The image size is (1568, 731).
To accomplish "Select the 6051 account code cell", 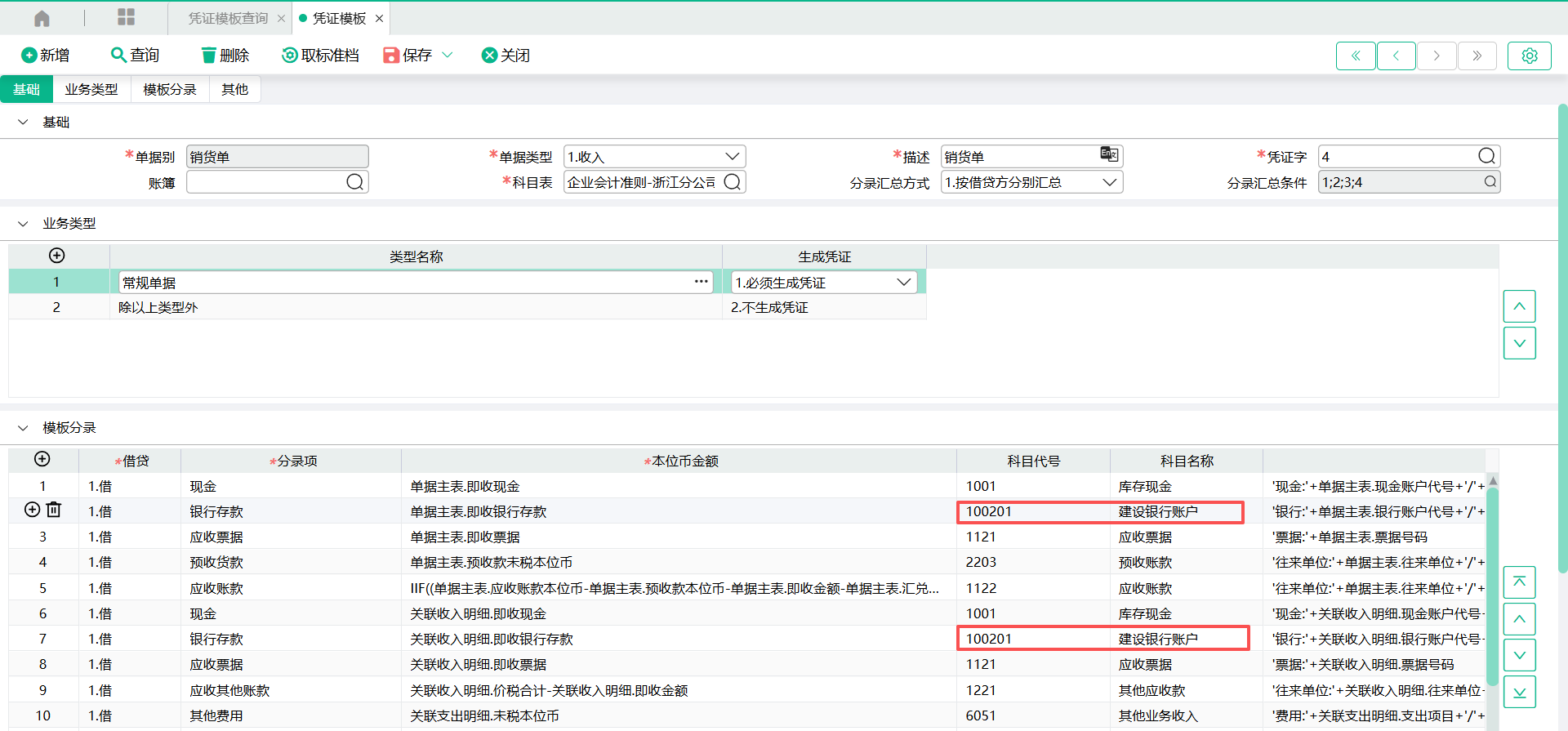I will tap(1033, 715).
